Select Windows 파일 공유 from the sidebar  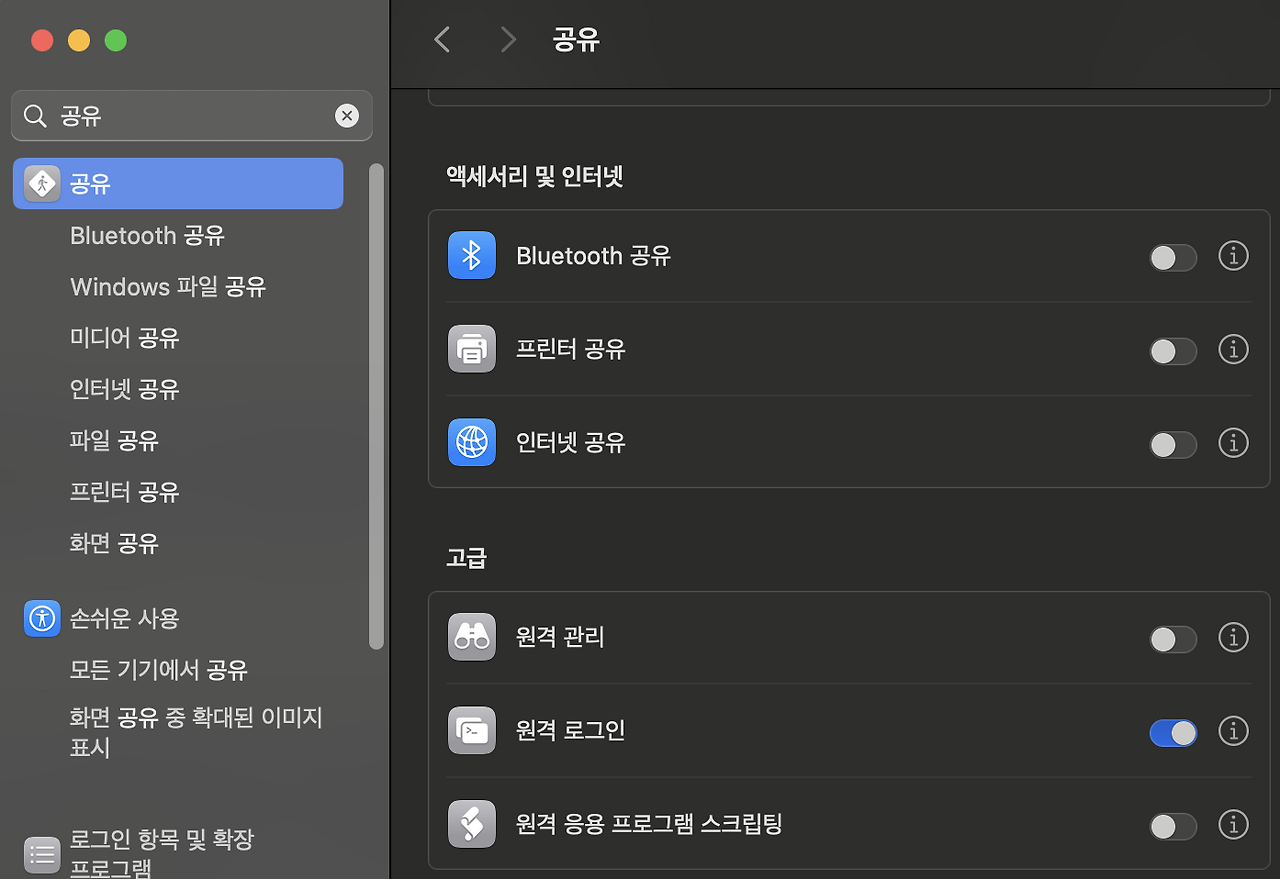coord(167,287)
